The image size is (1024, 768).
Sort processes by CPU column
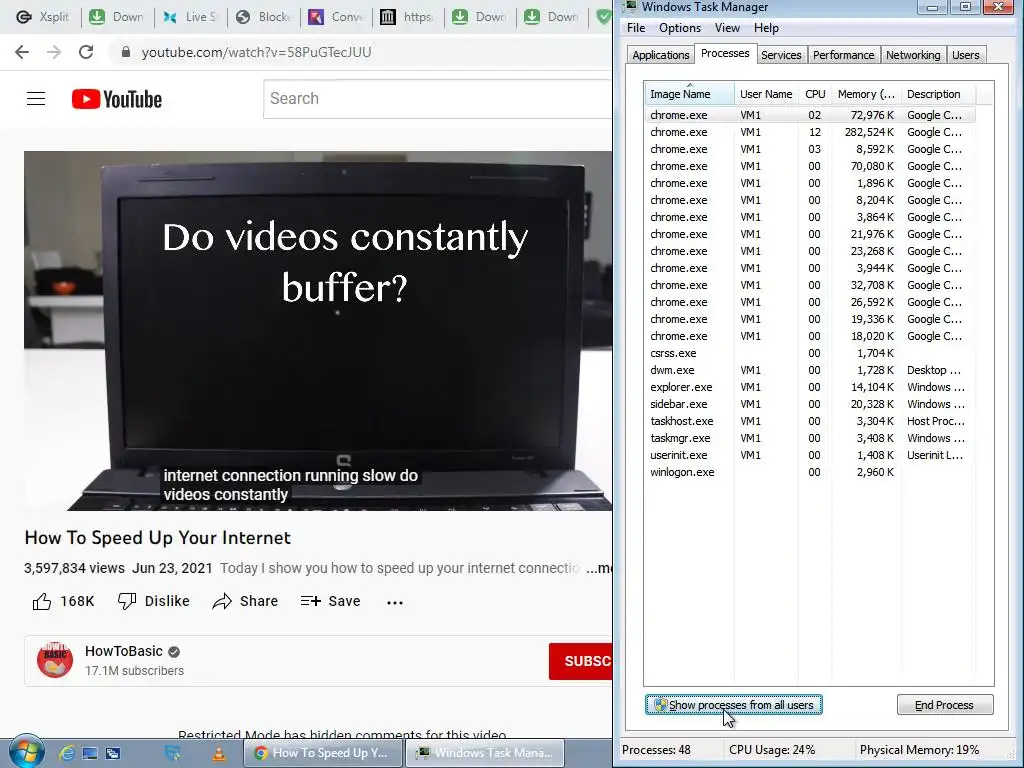pyautogui.click(x=815, y=93)
